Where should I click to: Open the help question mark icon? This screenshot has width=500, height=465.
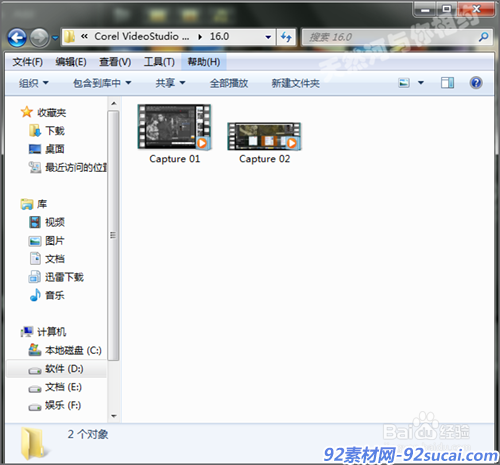click(x=476, y=83)
